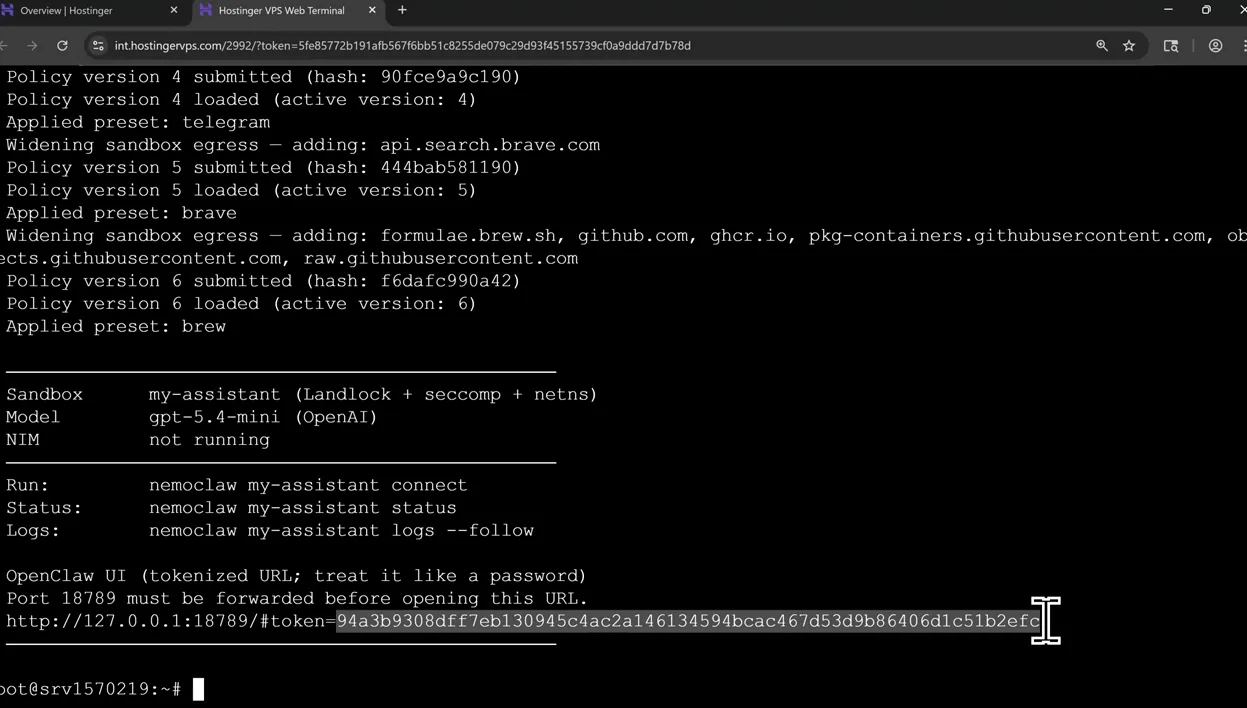
Task: Click 'Applied preset: brew' line
Action: pyautogui.click(x=116, y=326)
